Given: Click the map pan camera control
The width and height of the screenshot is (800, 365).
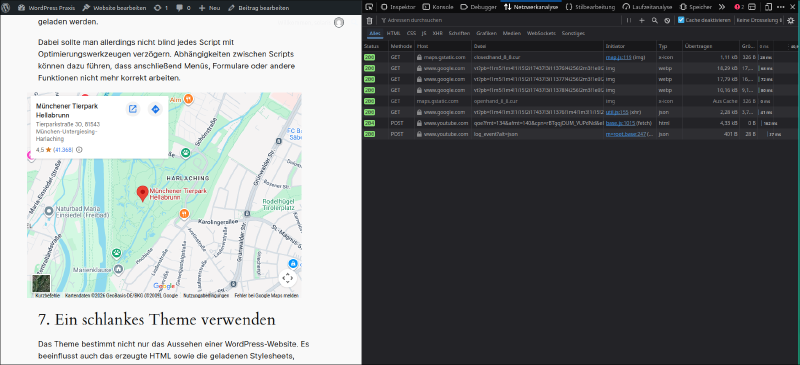Looking at the screenshot, I should [x=288, y=278].
